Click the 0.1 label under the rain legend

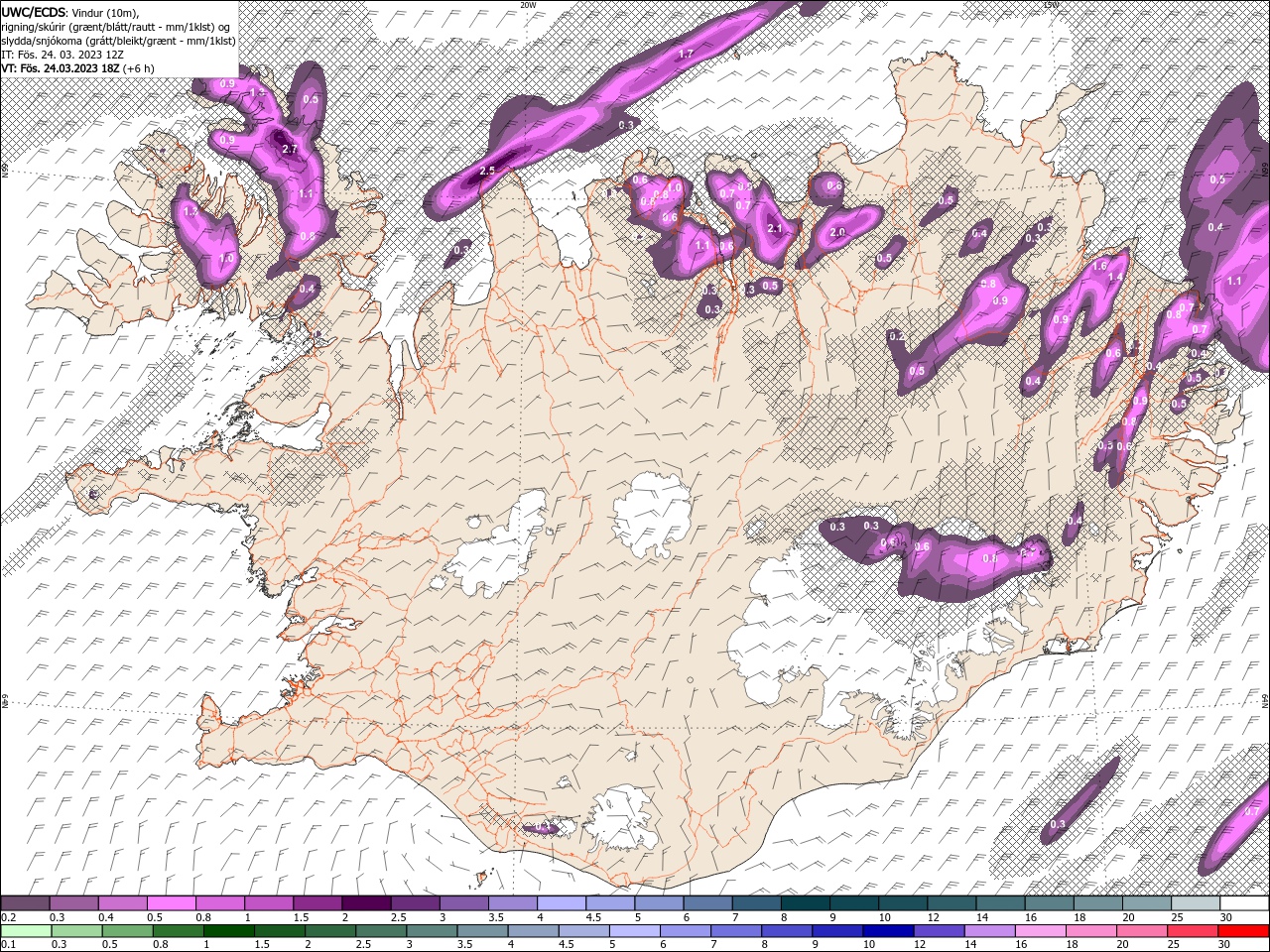coord(8,945)
